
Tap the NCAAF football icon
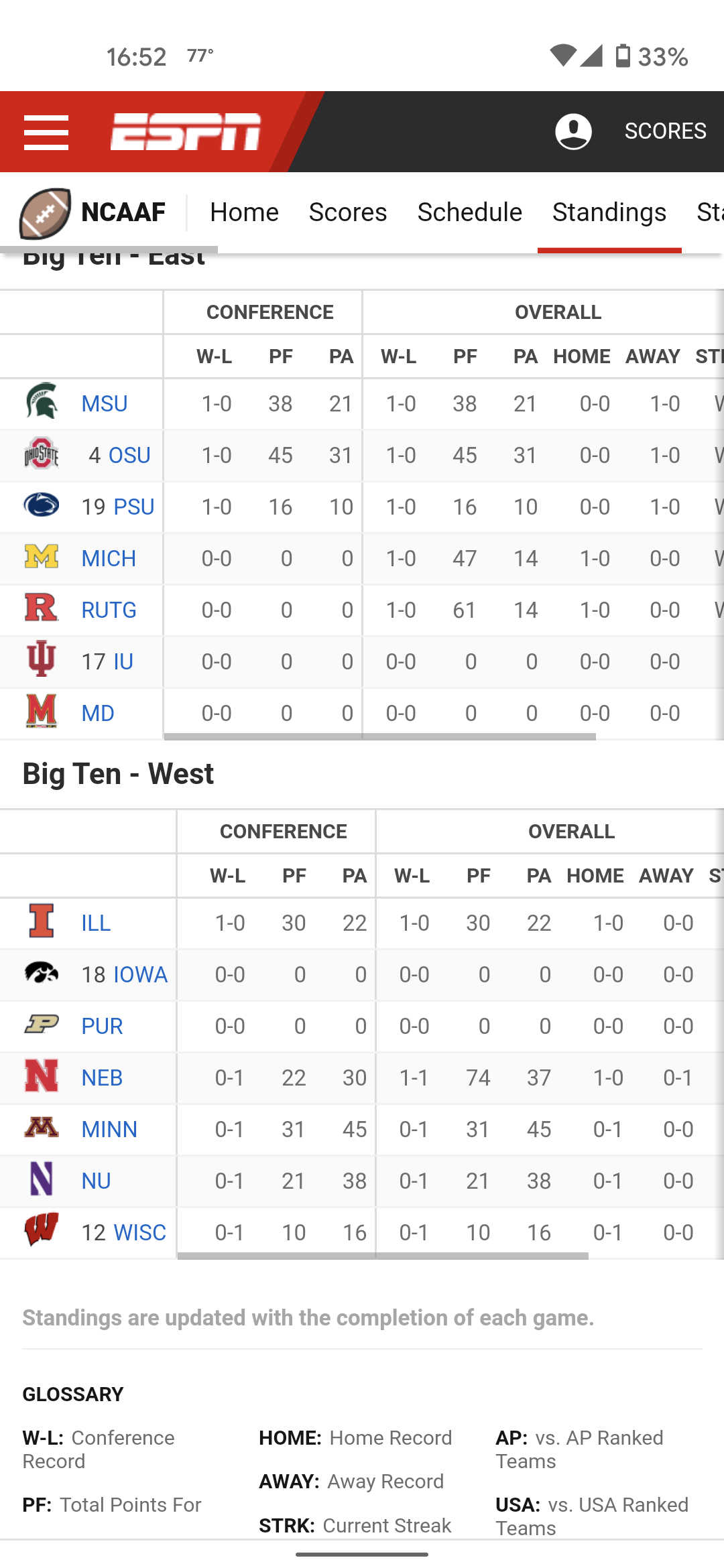coord(45,213)
